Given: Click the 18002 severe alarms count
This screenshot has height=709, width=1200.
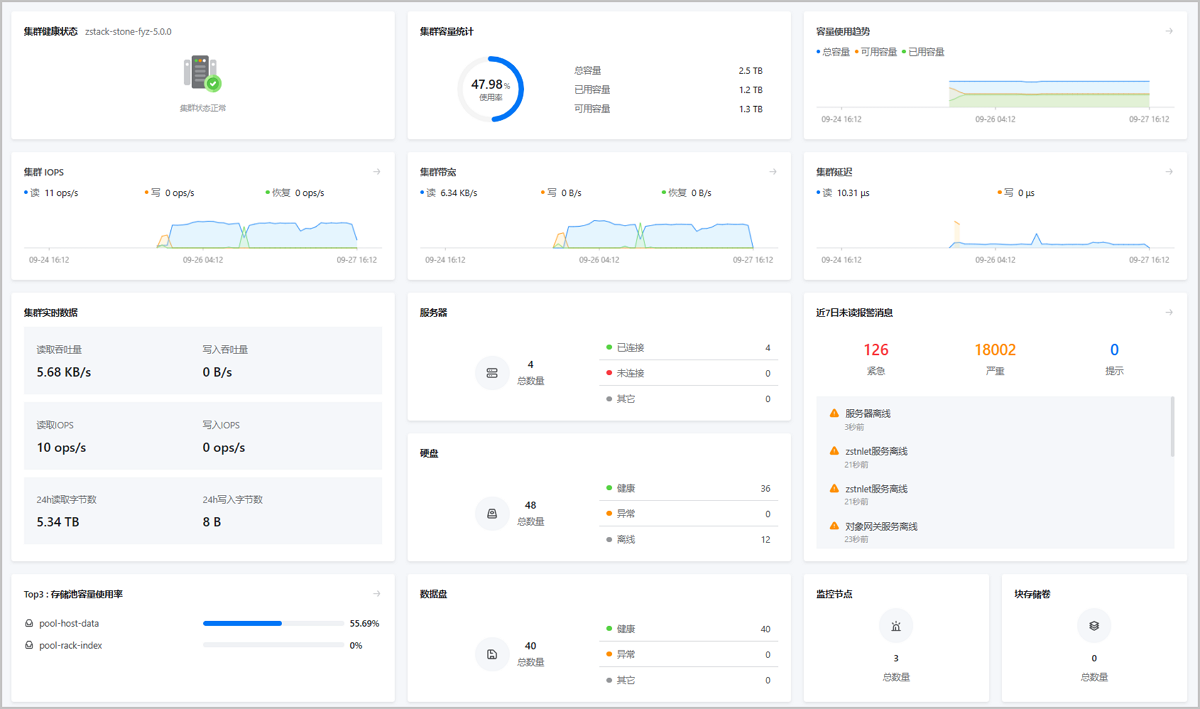Looking at the screenshot, I should pos(995,350).
